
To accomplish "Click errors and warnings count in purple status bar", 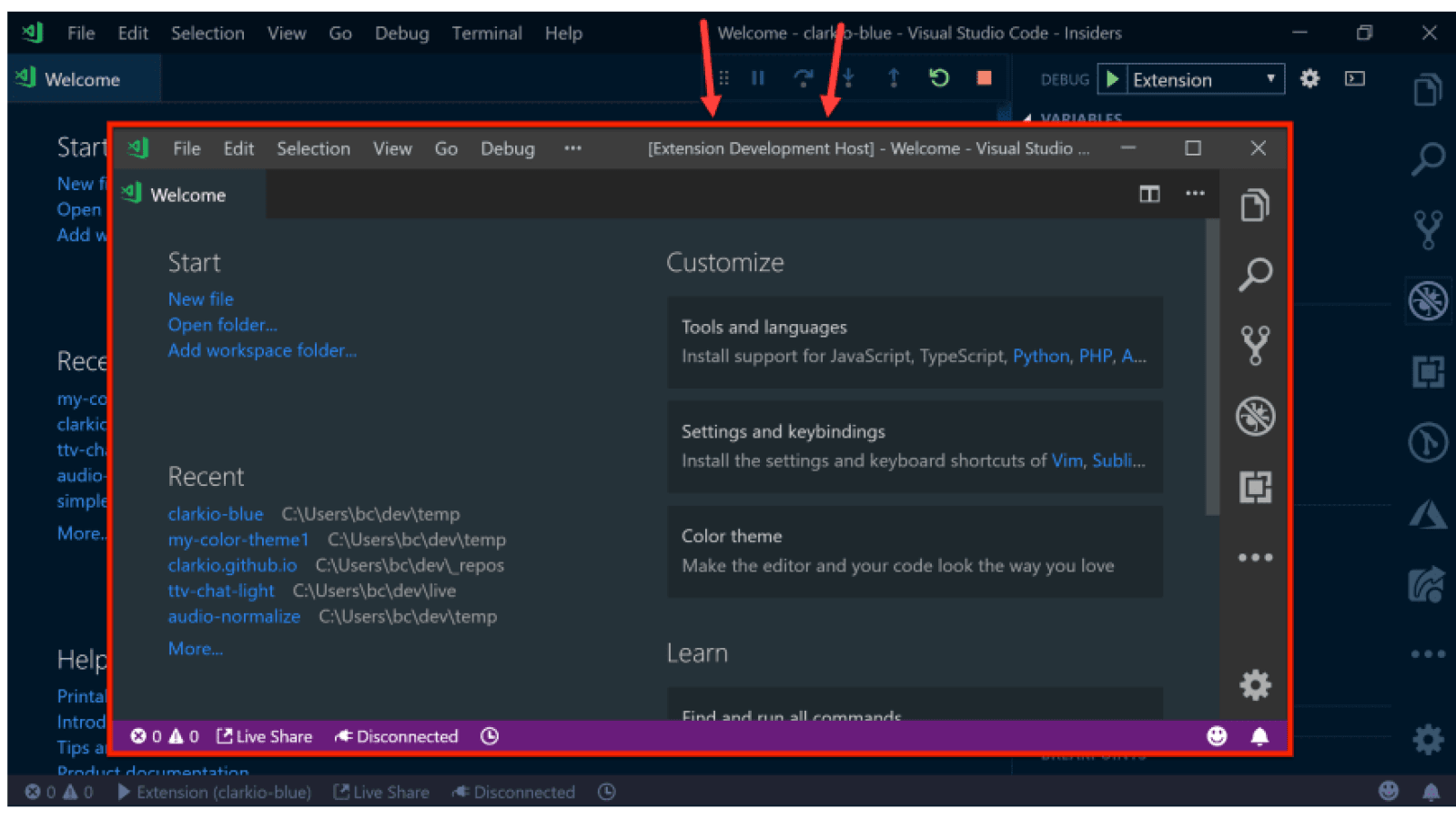I will 164,736.
